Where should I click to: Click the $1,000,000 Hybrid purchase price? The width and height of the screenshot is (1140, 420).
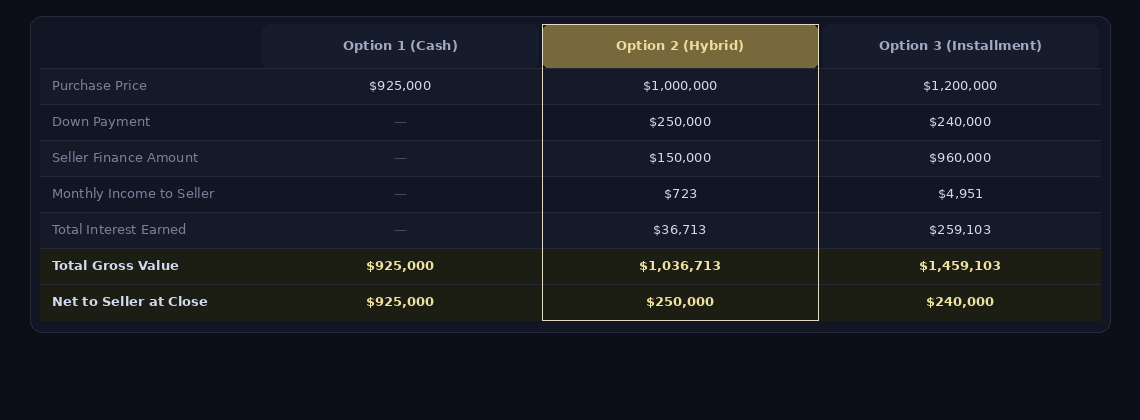(x=680, y=86)
